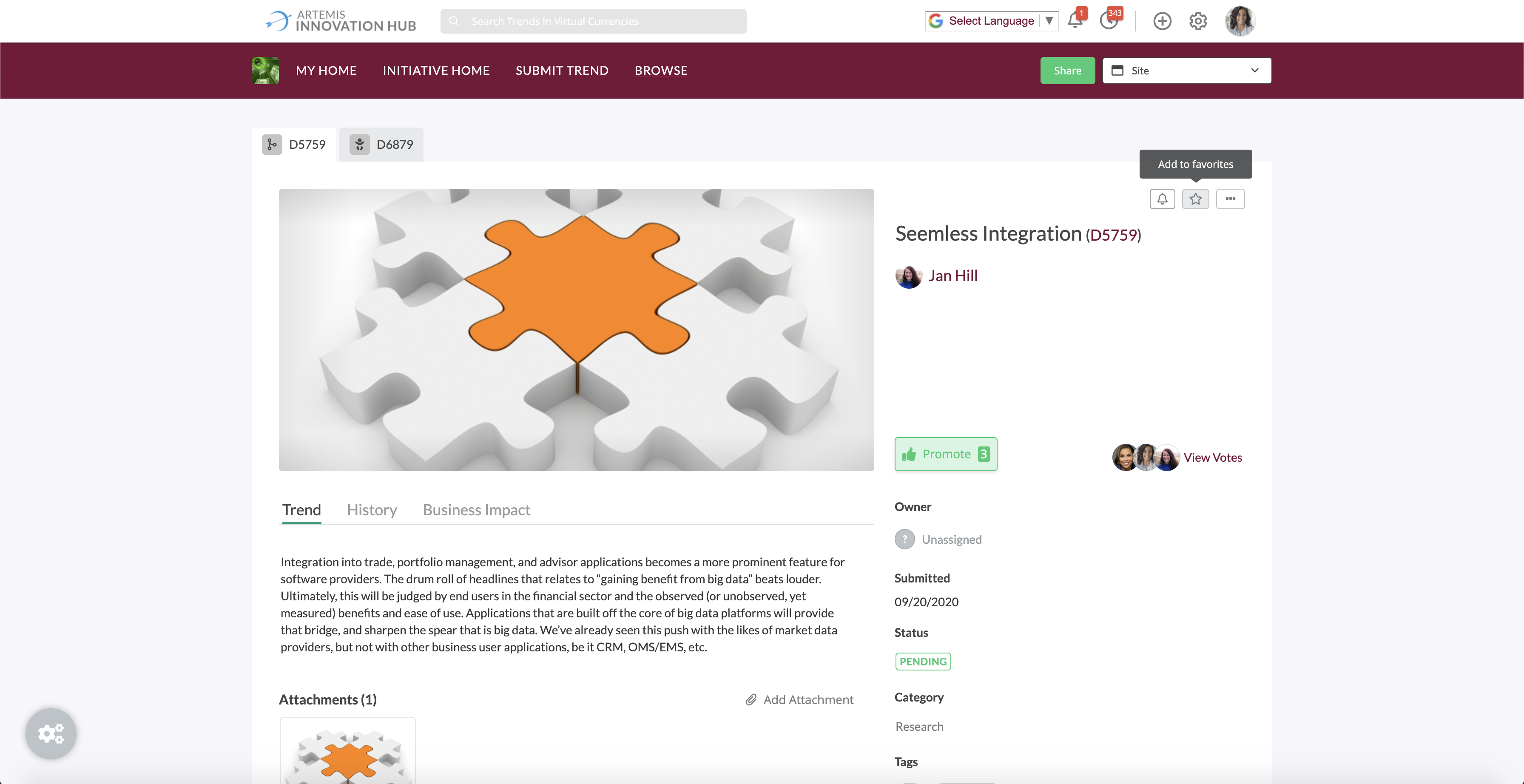This screenshot has width=1524, height=784.
Task: Expand the Site dropdown
Action: coord(1187,71)
